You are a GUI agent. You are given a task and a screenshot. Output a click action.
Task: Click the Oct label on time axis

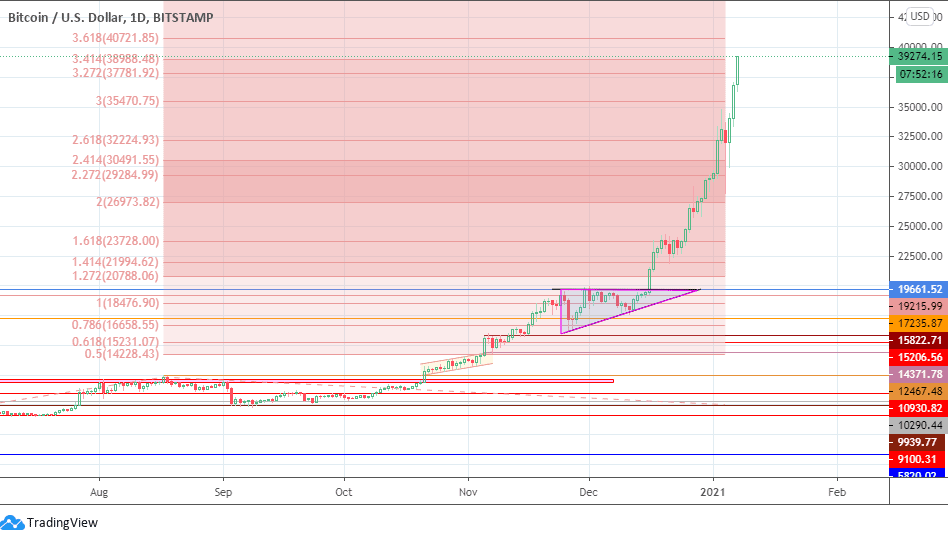[343, 492]
